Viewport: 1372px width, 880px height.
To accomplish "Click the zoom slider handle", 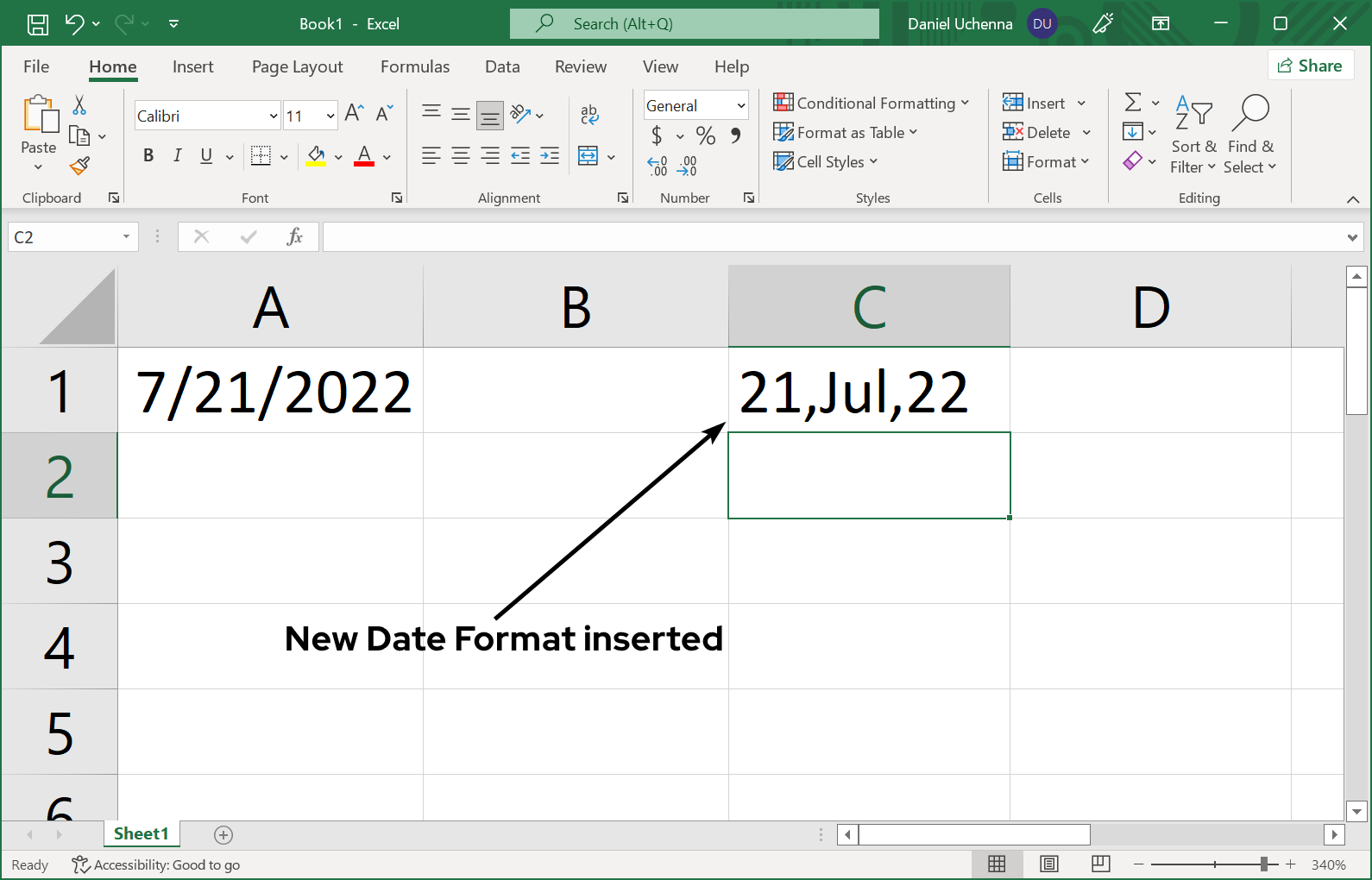I will point(1263,864).
